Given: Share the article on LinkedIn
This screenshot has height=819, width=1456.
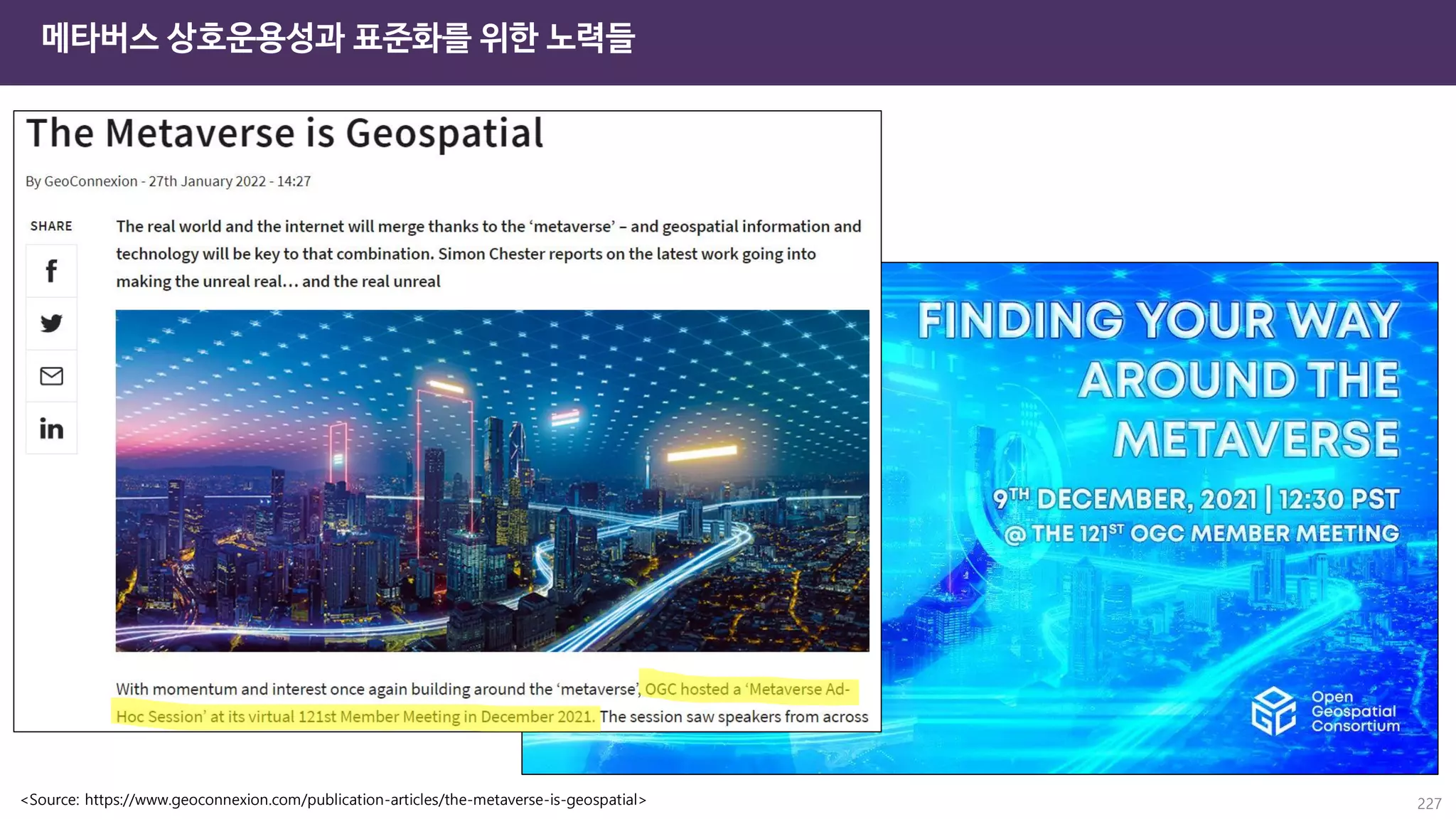Looking at the screenshot, I should [x=51, y=429].
